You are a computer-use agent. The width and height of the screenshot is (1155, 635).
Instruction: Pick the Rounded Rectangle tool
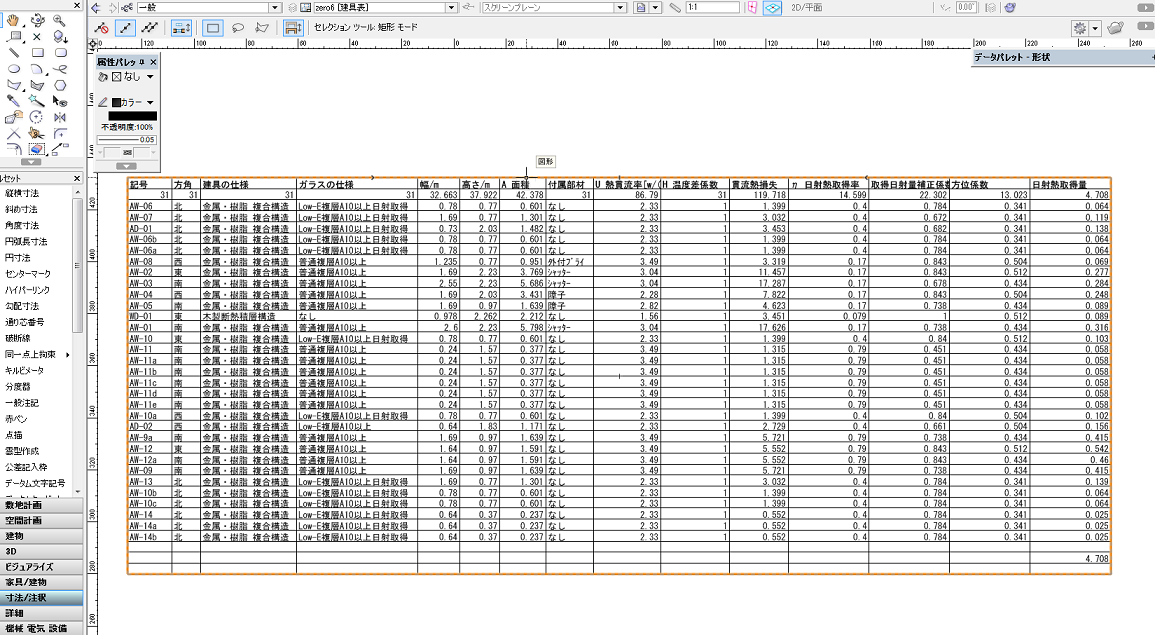pyautogui.click(x=60, y=53)
